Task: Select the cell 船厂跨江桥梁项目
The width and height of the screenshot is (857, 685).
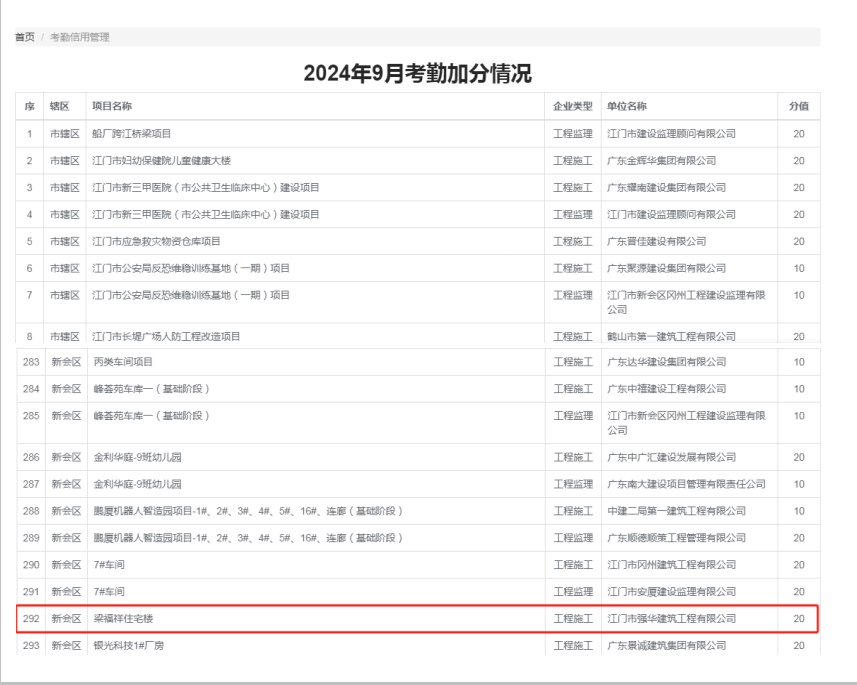Action: tap(132, 133)
